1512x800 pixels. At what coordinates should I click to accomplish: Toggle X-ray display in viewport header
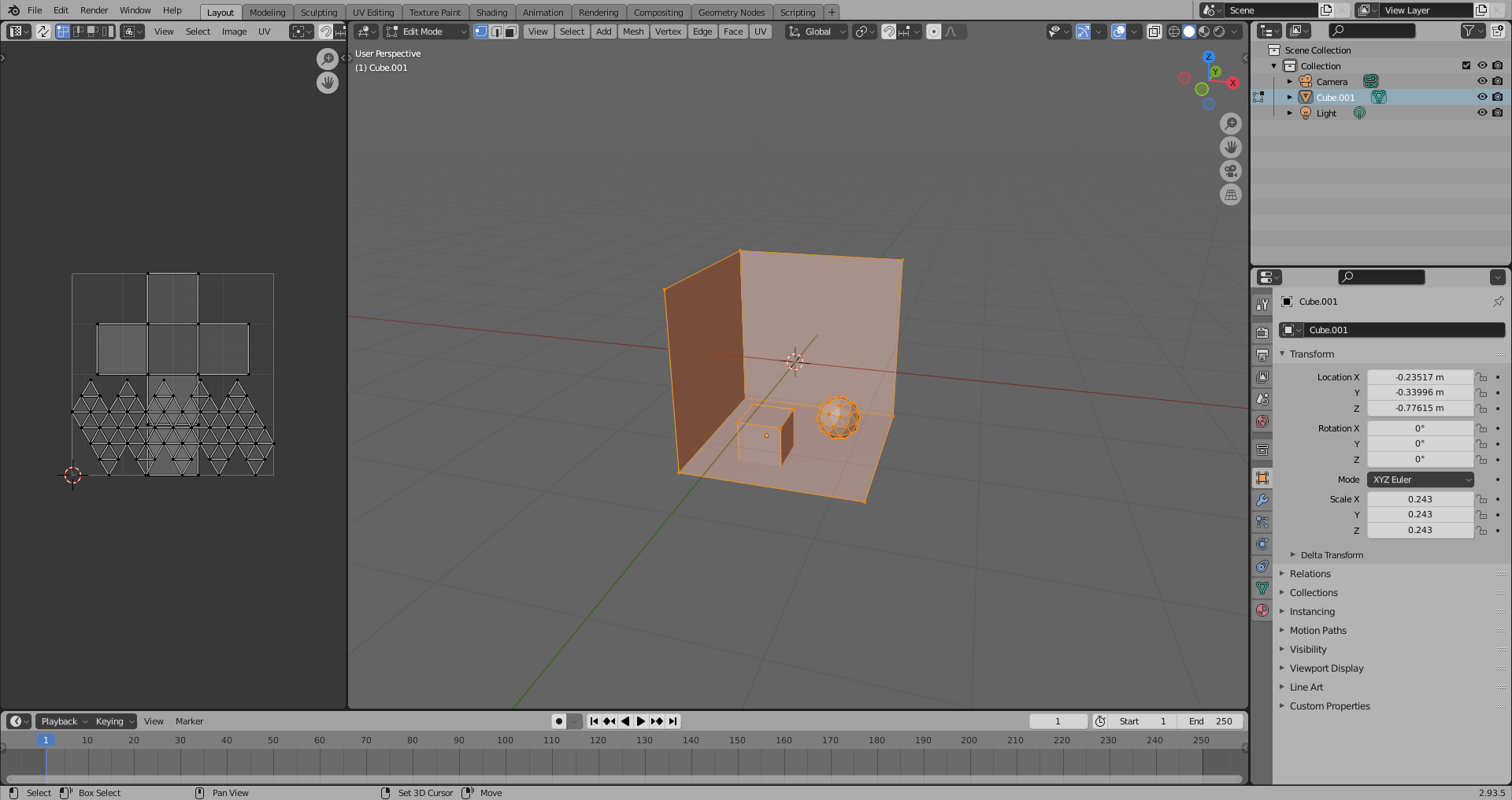[x=1154, y=31]
